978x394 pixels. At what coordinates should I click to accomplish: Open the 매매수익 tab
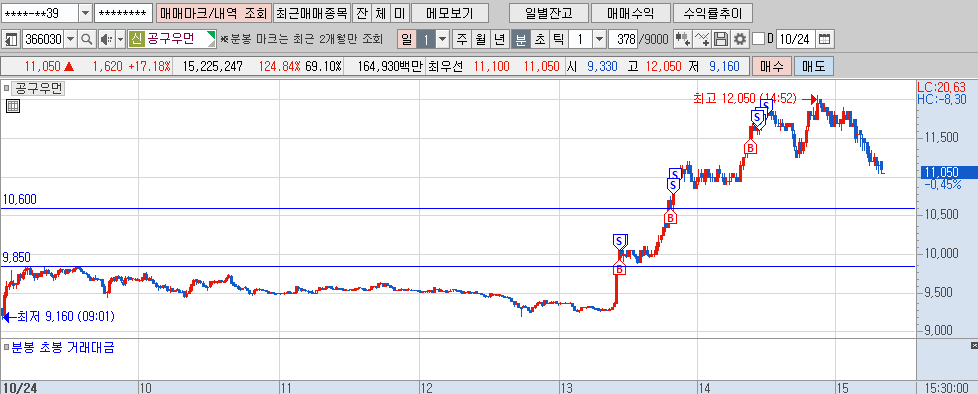(631, 12)
